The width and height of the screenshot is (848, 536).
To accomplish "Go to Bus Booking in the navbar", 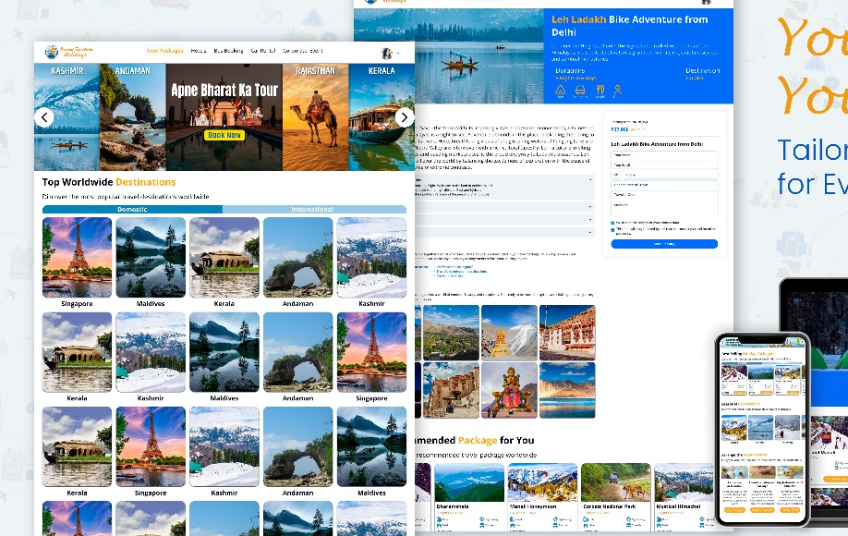I will pos(228,51).
